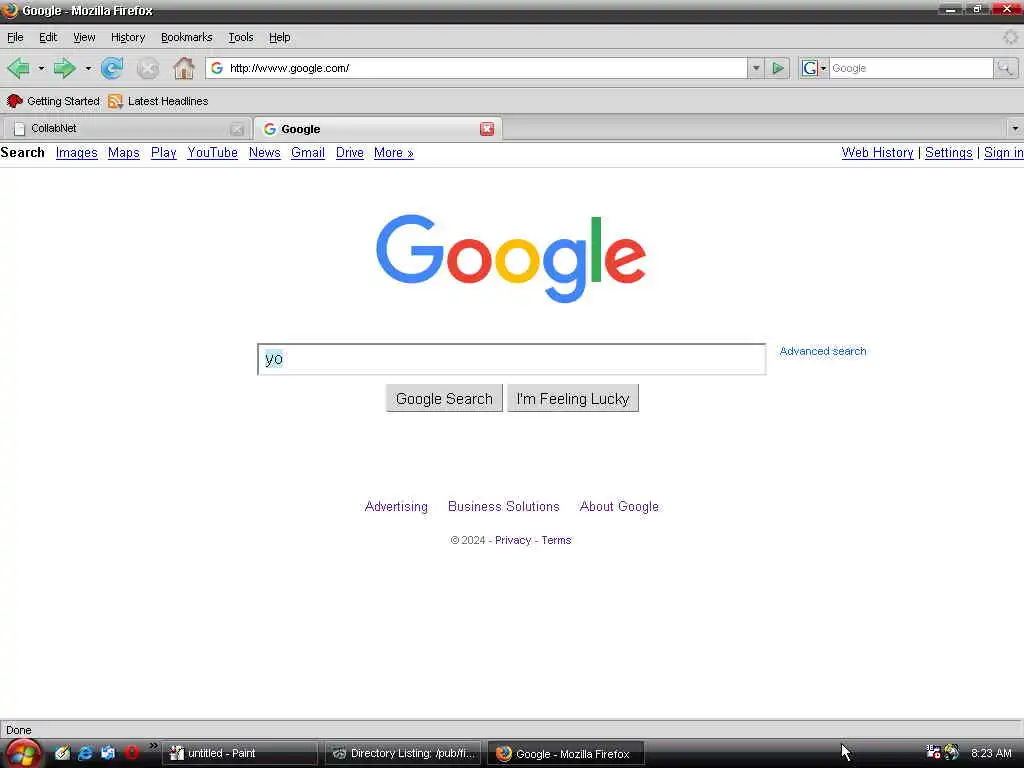Open the Latest Headlines RSS feed bookmark
The image size is (1024, 768).
[x=158, y=101]
